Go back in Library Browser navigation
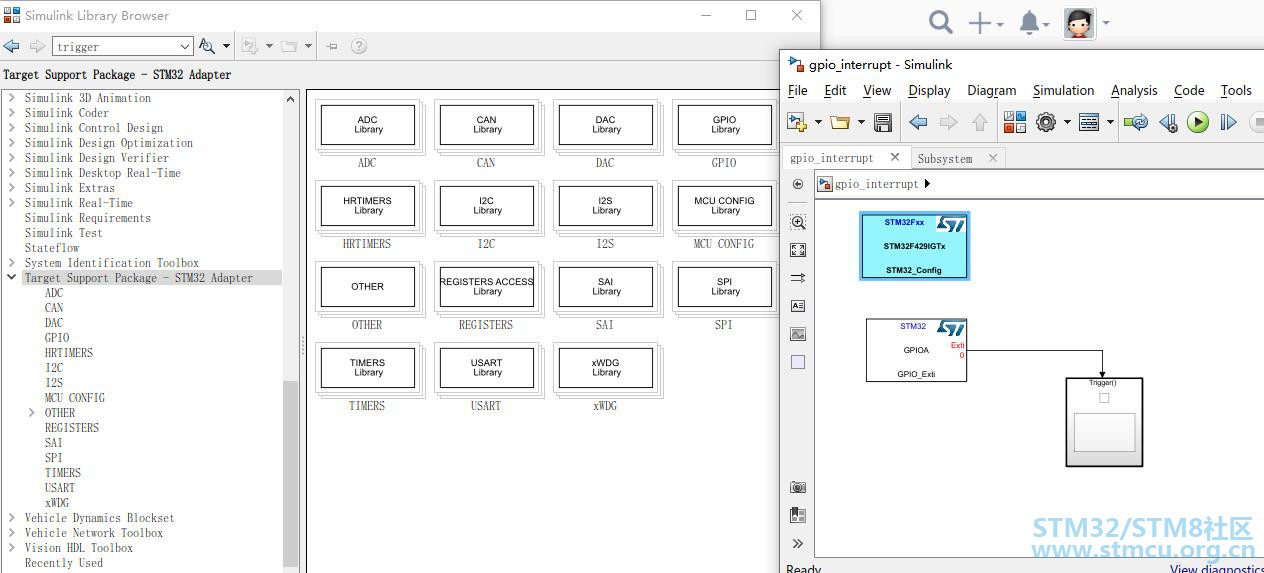 click(11, 46)
